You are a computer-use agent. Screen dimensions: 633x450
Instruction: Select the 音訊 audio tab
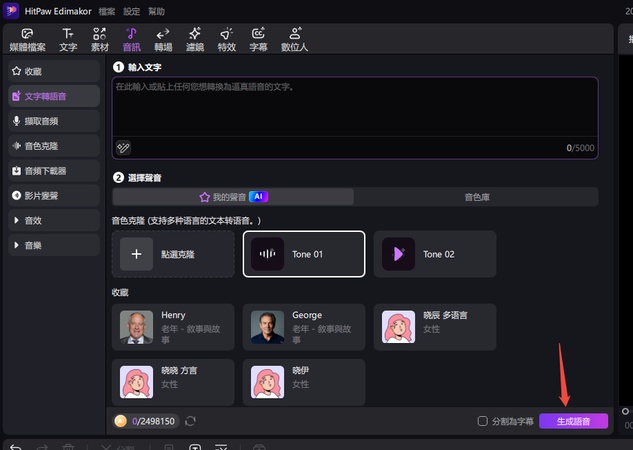tap(132, 40)
